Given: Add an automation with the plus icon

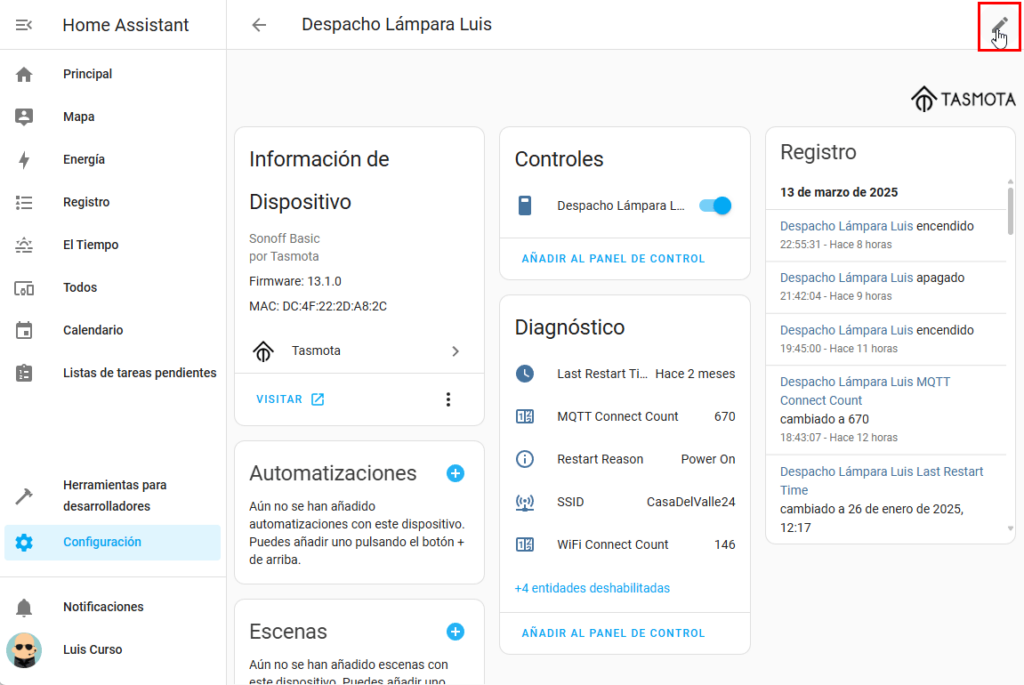Looking at the screenshot, I should coord(455,473).
